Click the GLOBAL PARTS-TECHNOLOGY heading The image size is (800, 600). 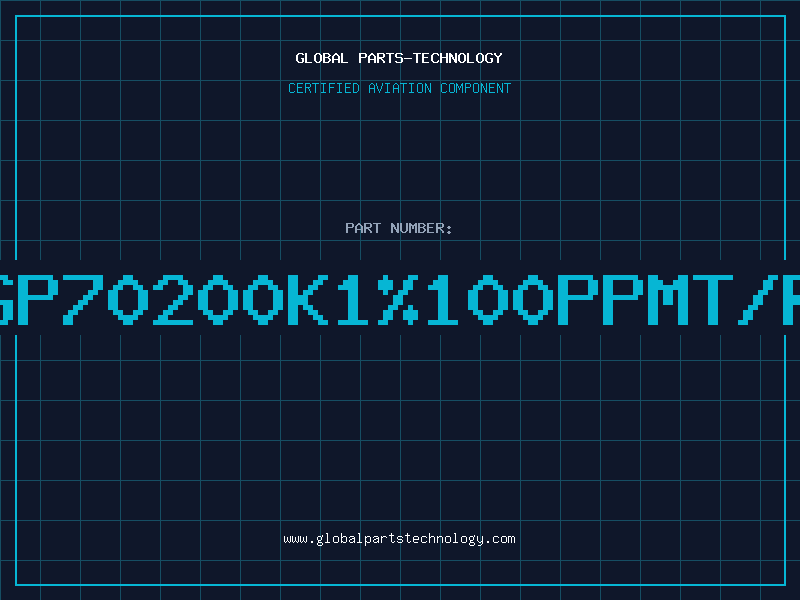tap(399, 58)
